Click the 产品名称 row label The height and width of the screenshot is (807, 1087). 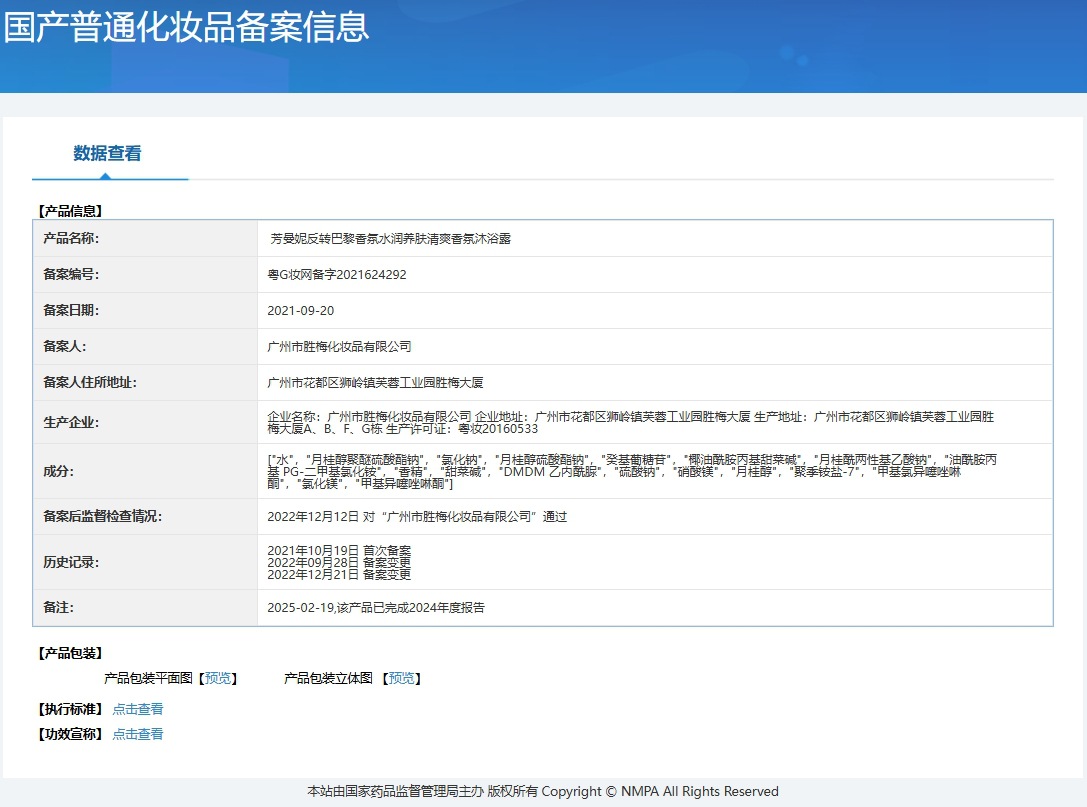71,238
